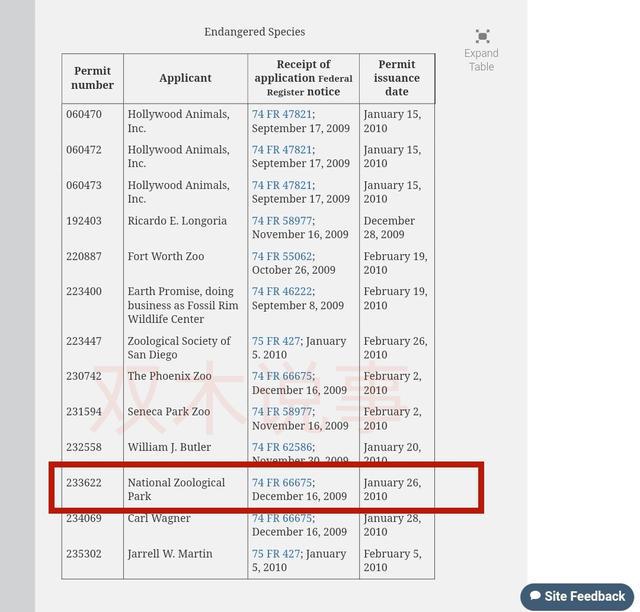The height and width of the screenshot is (612, 640).
Task: Select permit number 060473
Action: (84, 185)
